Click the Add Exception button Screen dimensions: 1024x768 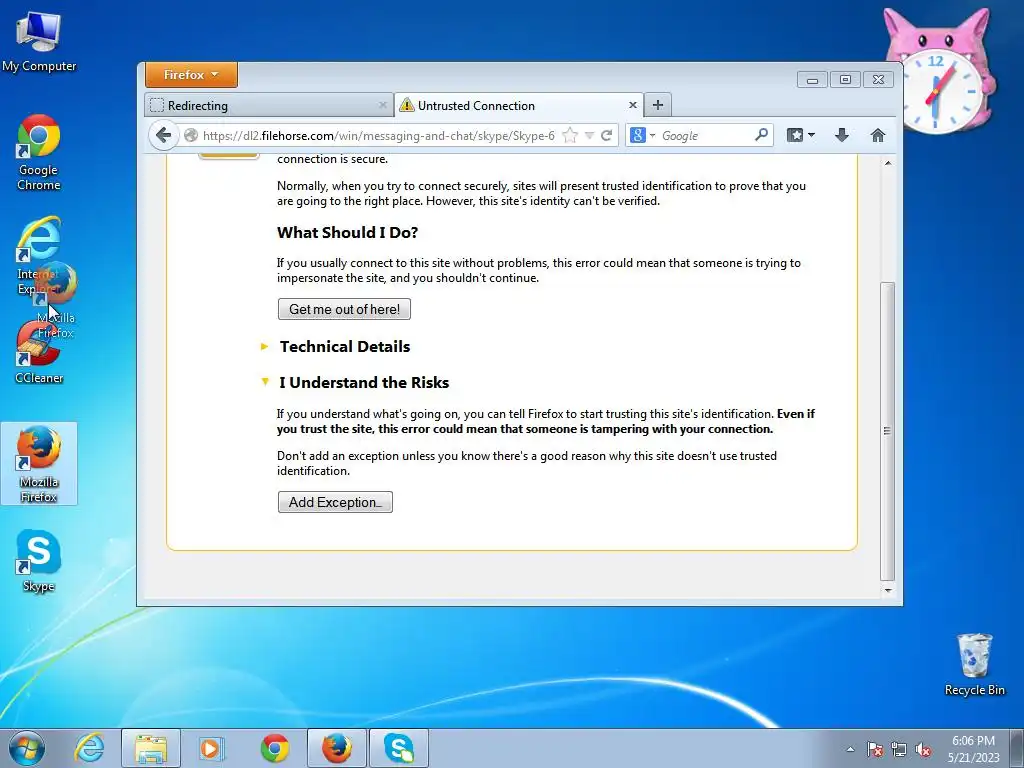tap(335, 502)
